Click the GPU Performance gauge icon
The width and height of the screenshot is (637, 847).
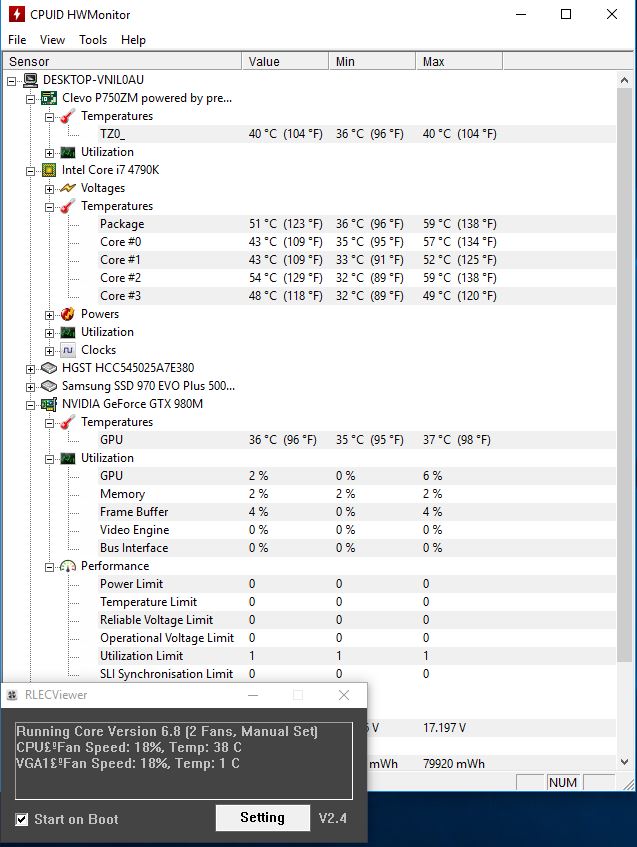point(68,566)
